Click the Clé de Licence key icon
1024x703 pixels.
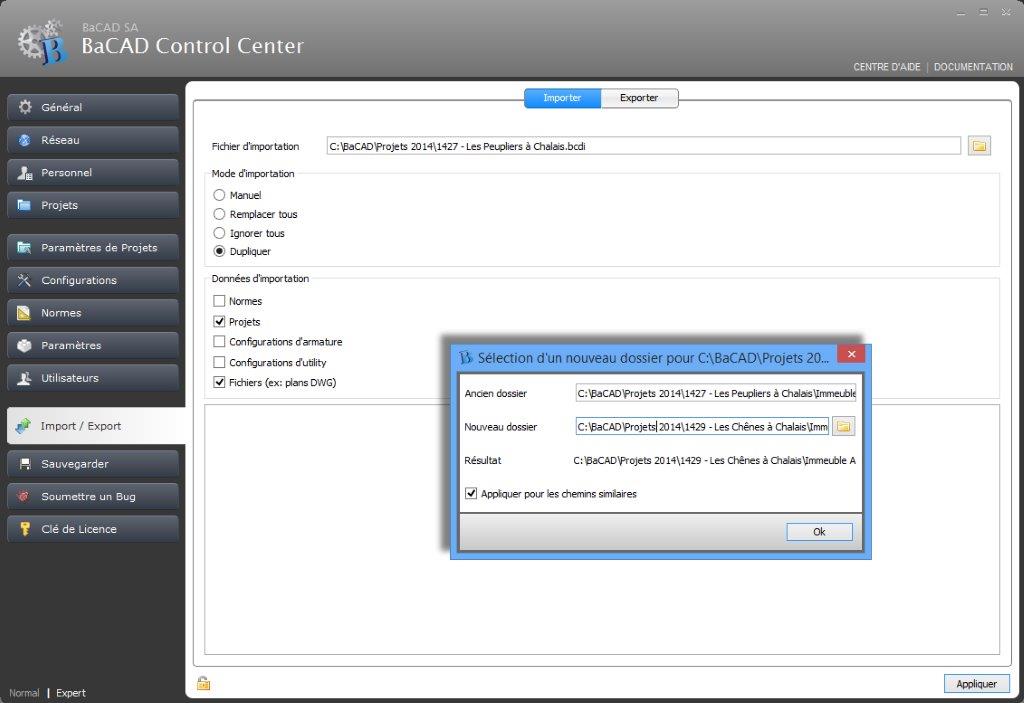[x=25, y=529]
